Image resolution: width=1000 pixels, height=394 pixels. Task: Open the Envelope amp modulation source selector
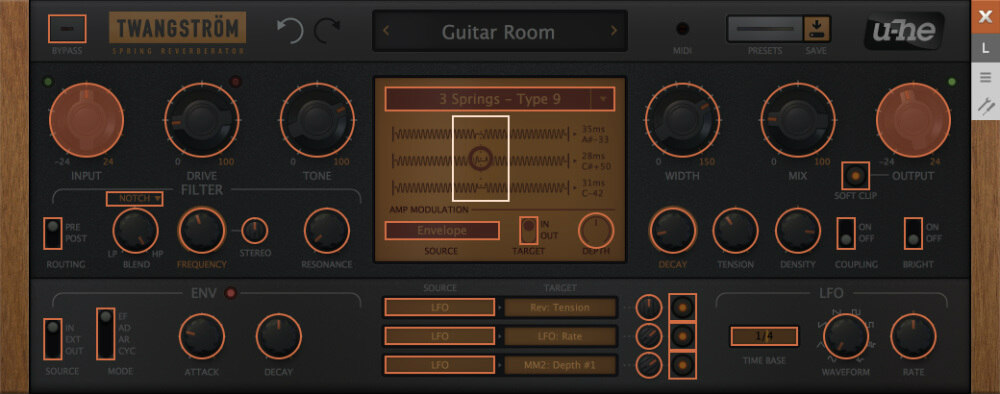pos(442,230)
